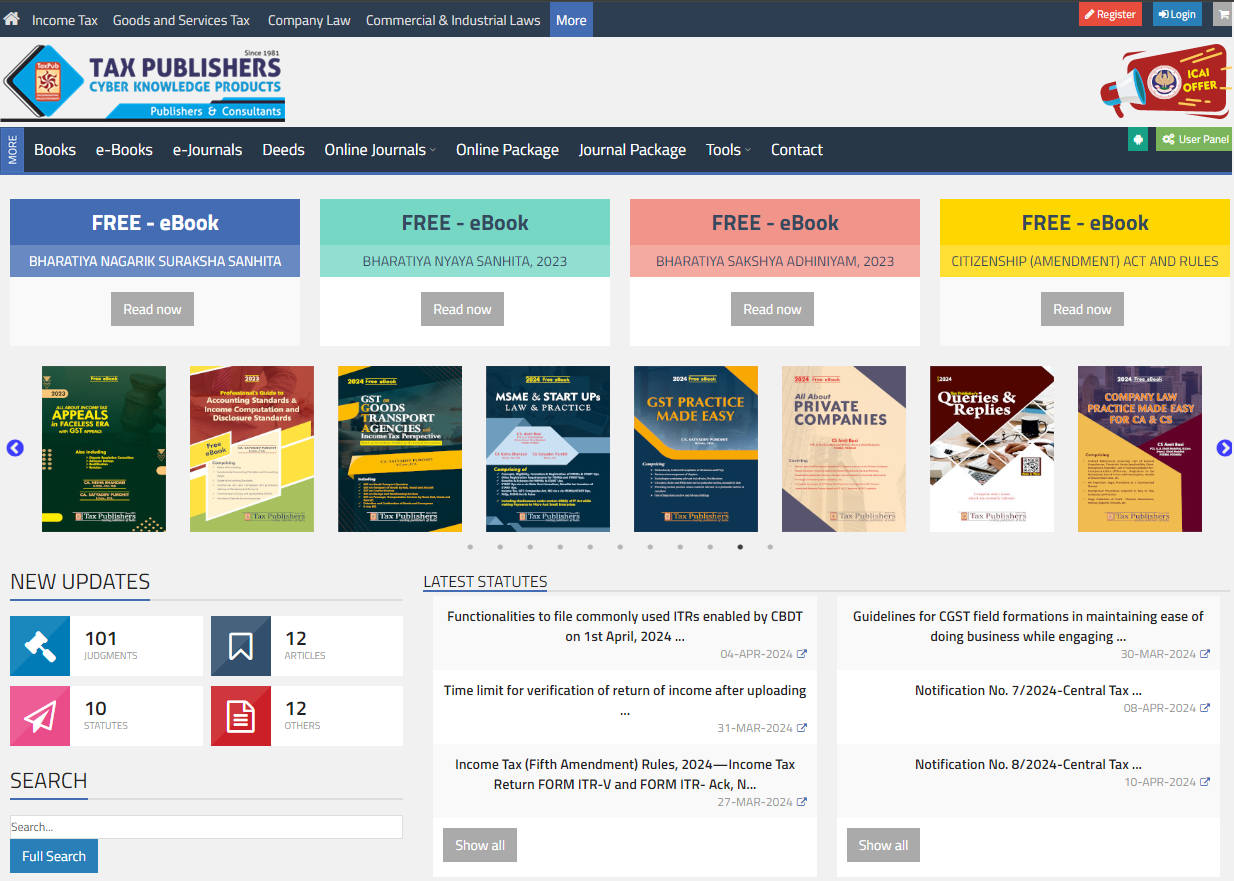
Task: Click the shopping cart icon
Action: pyautogui.click(x=1222, y=14)
